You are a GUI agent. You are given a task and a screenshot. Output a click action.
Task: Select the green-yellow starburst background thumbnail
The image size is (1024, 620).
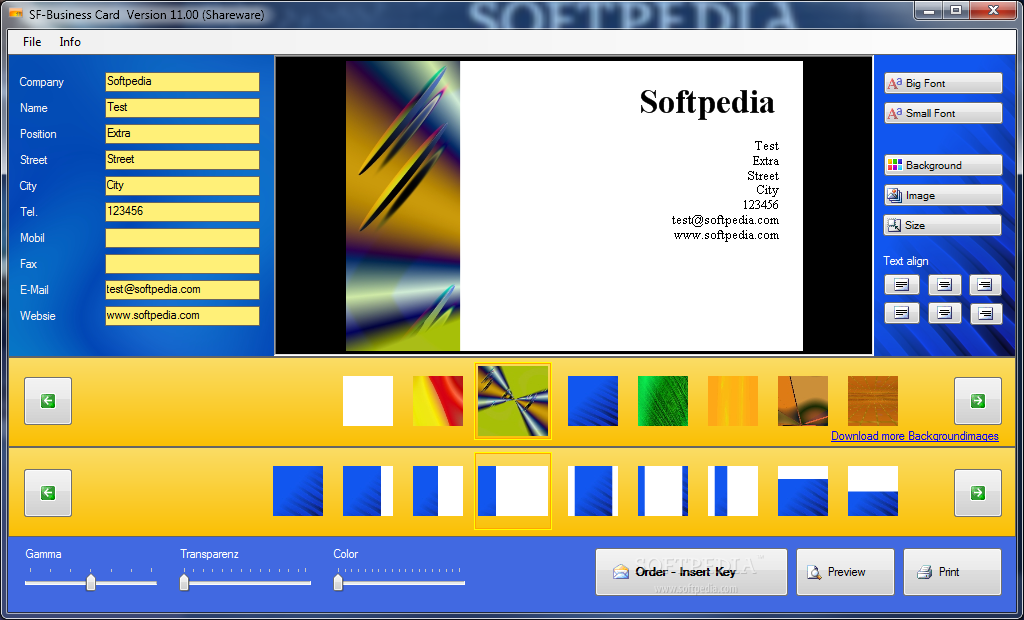point(513,400)
